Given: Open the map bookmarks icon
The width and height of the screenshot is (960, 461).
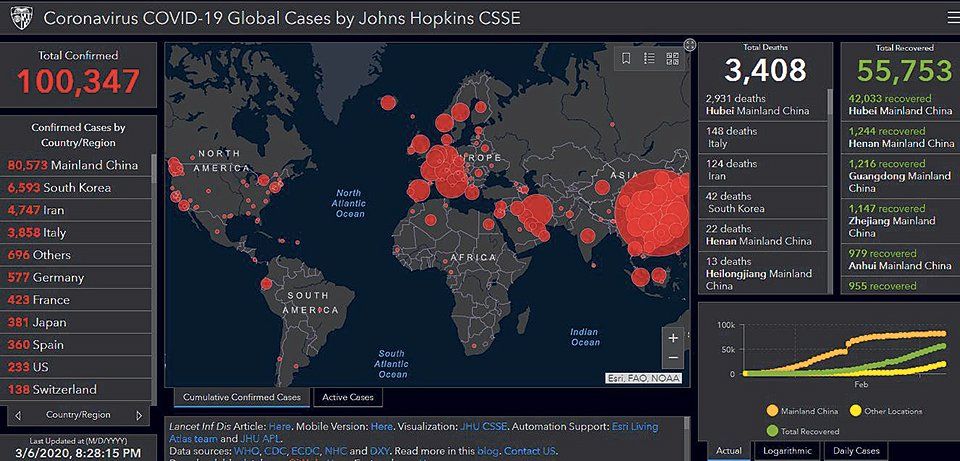Looking at the screenshot, I should [x=626, y=59].
